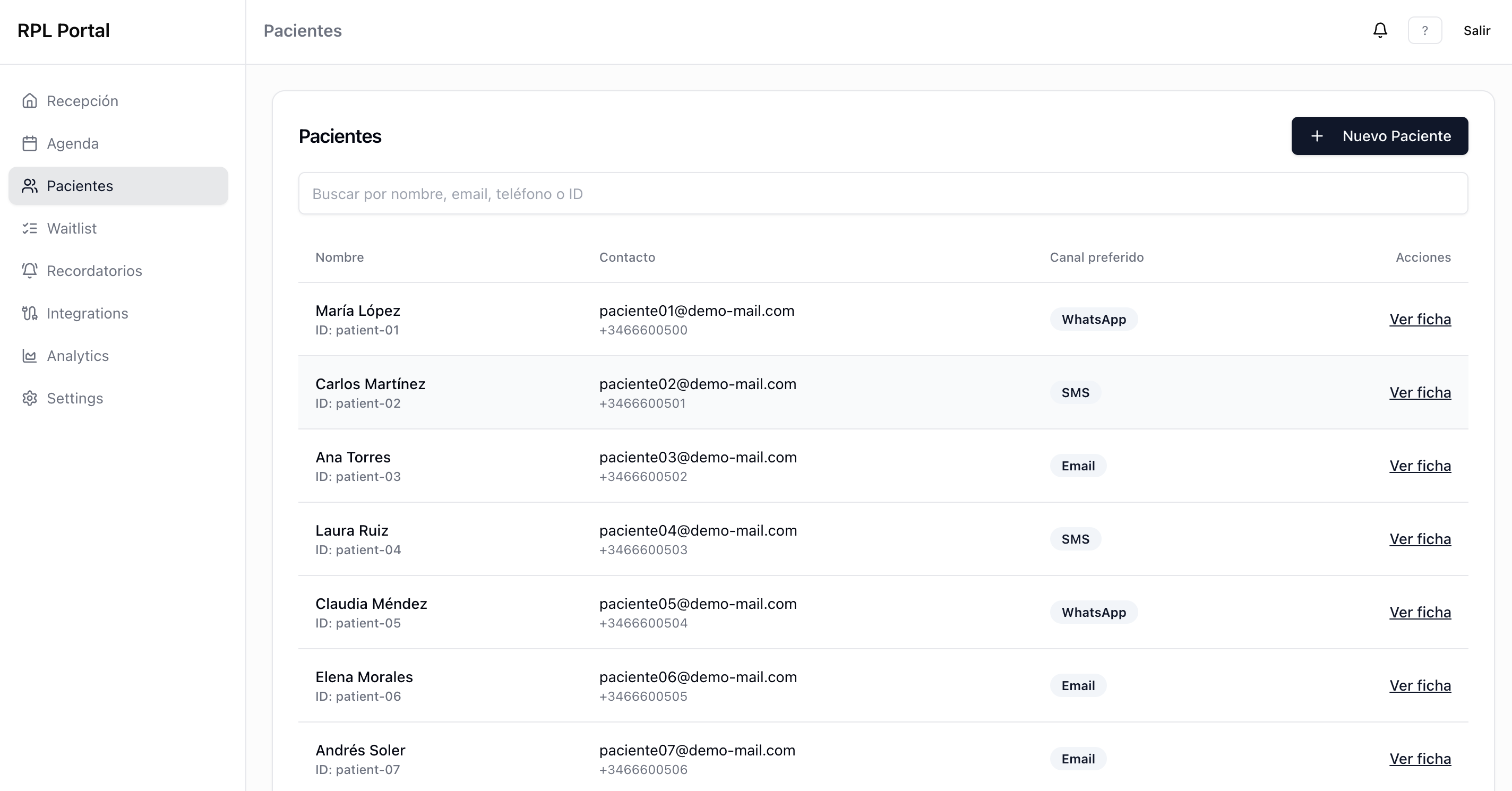Viewport: 1512px width, 791px height.
Task: Open the help question mark button
Action: pos(1424,30)
